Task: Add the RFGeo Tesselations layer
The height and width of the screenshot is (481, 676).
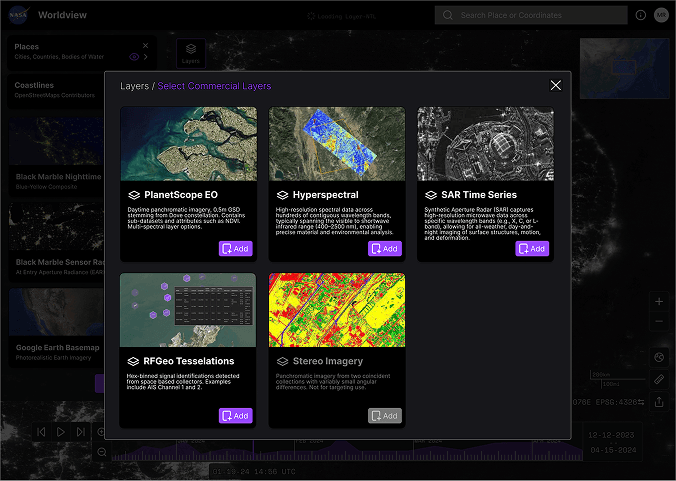Action: tap(235, 416)
